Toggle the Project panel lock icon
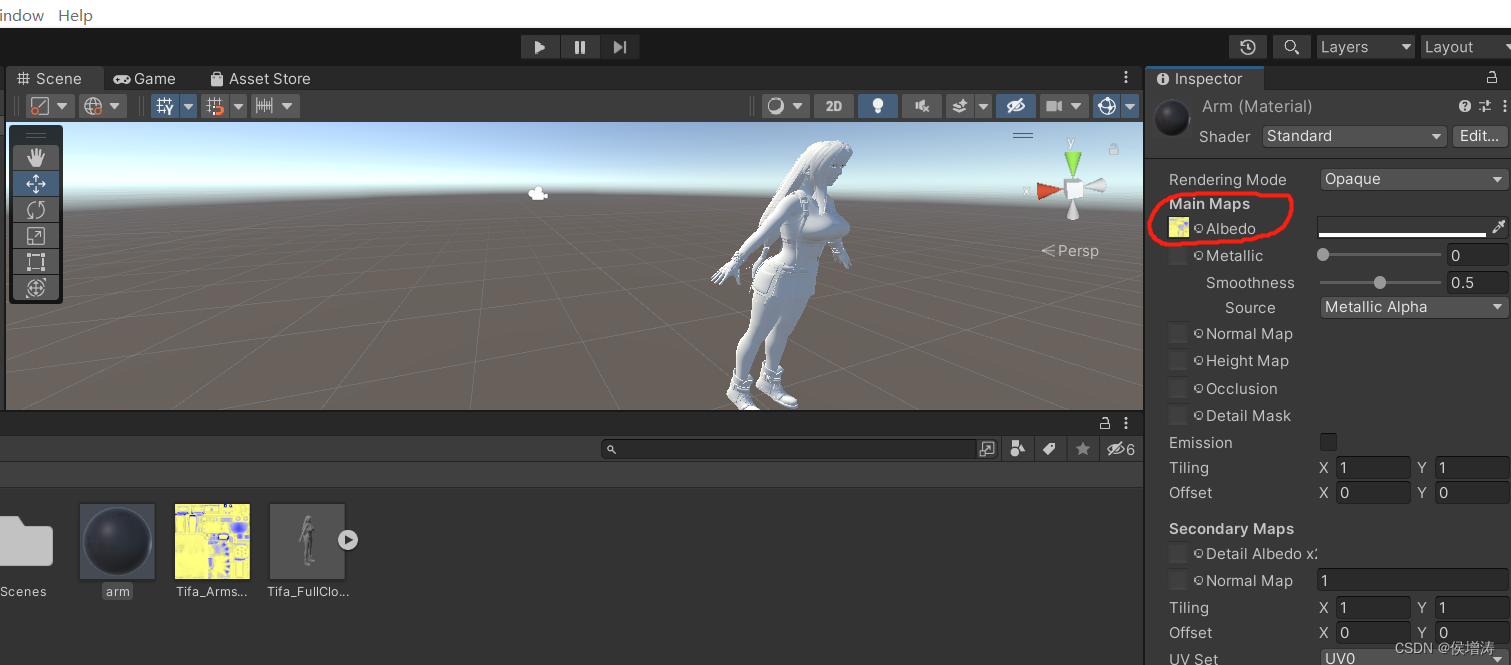 (1105, 423)
